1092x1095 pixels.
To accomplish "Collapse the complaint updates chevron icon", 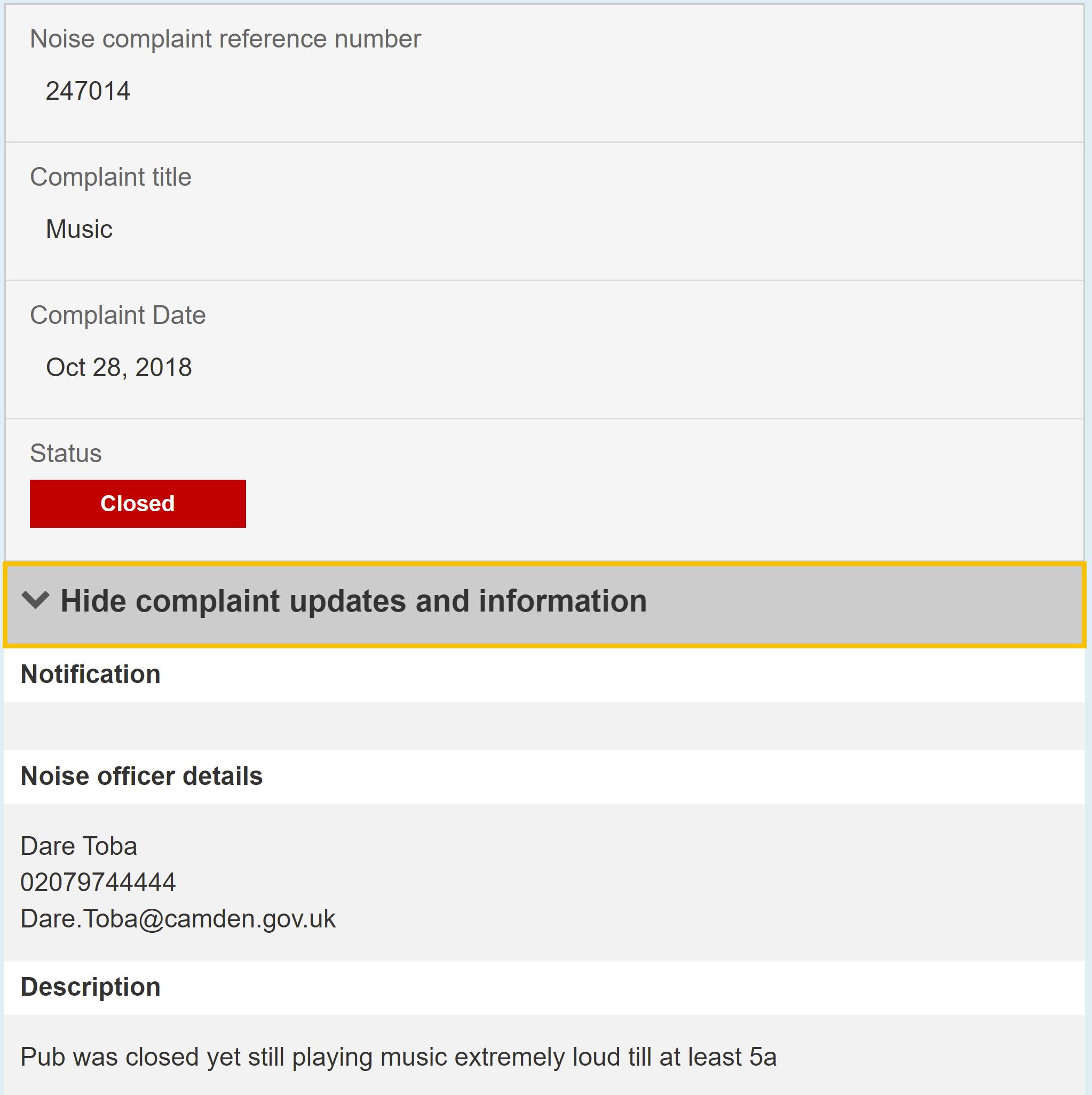I will [35, 600].
